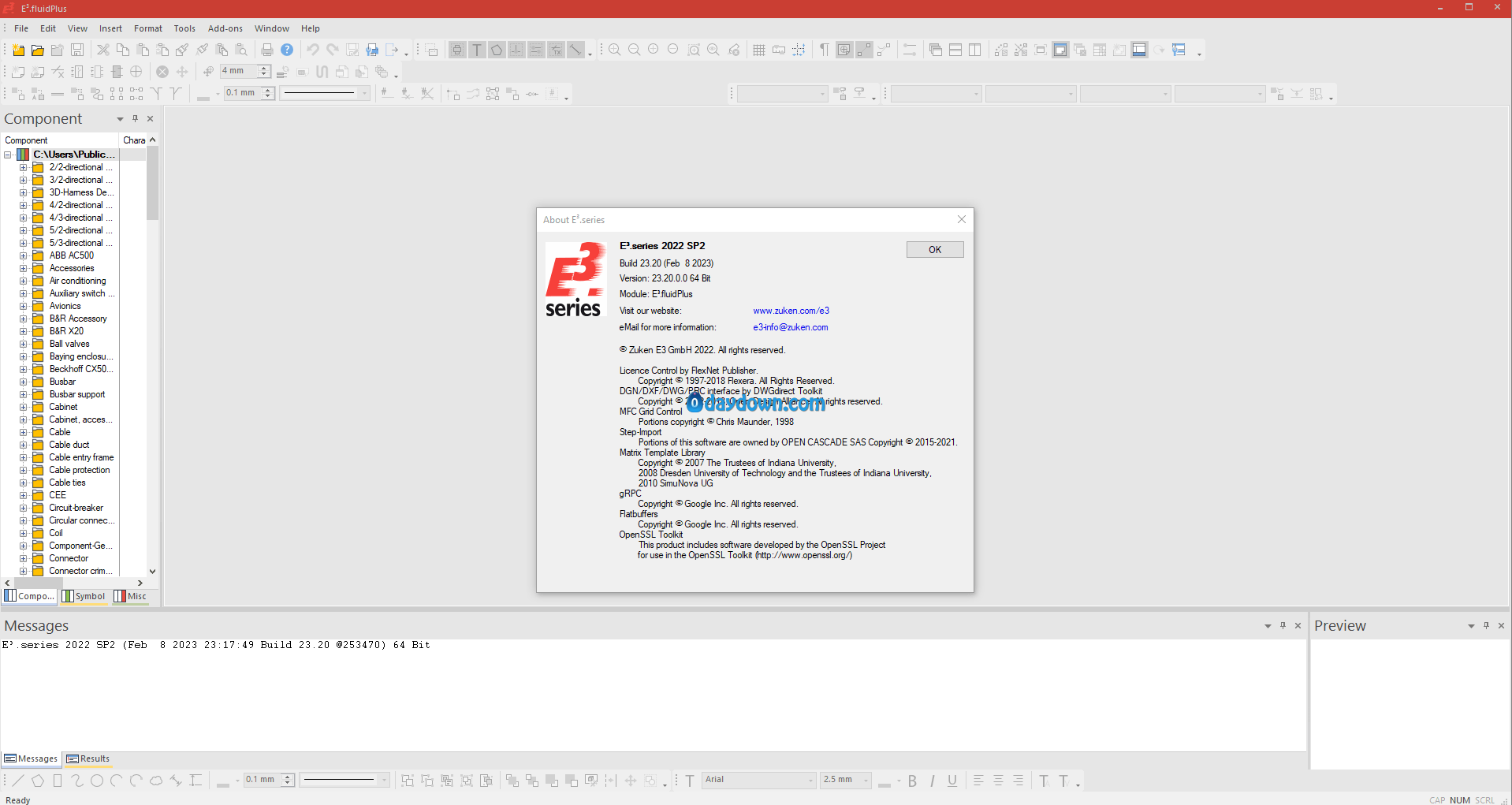Toggle Italic text formatting

(x=932, y=781)
